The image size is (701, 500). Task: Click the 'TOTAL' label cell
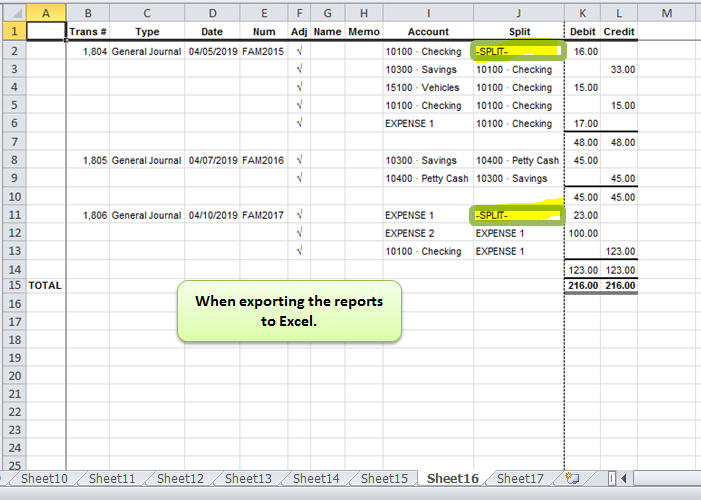click(46, 285)
